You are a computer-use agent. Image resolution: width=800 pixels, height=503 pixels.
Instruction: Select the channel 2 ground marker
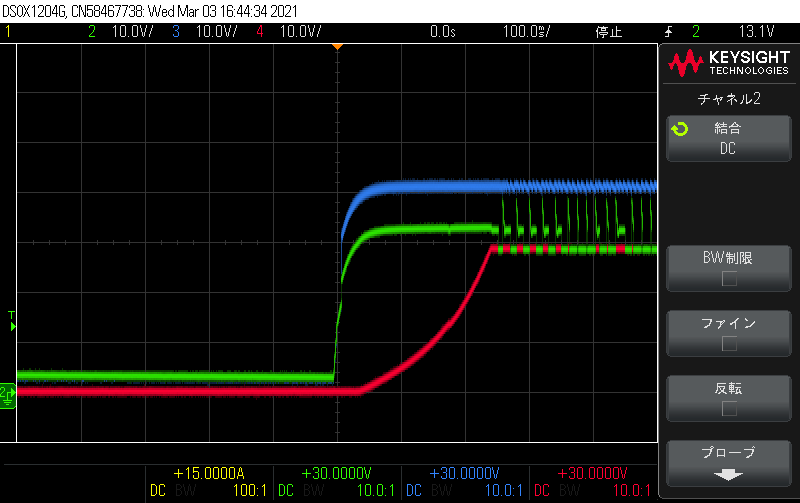(x=8, y=396)
